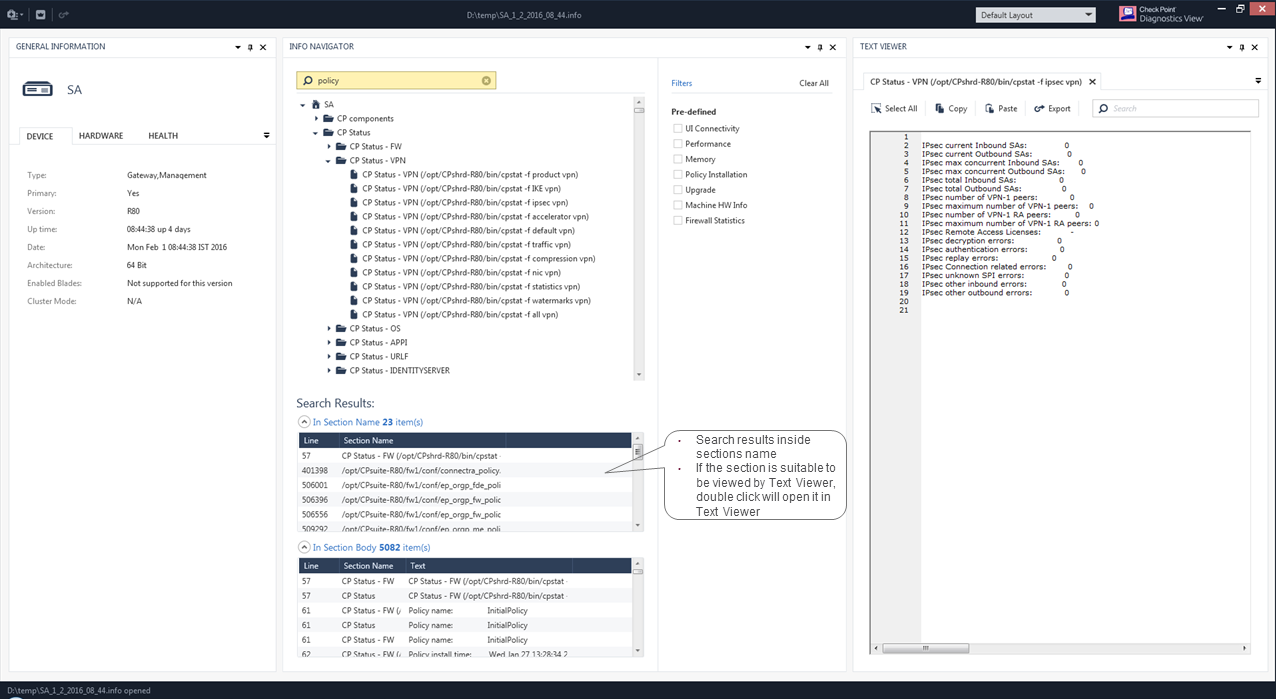1276x699 pixels.
Task: Open Text Viewer tab list dropdown
Action: point(1258,81)
